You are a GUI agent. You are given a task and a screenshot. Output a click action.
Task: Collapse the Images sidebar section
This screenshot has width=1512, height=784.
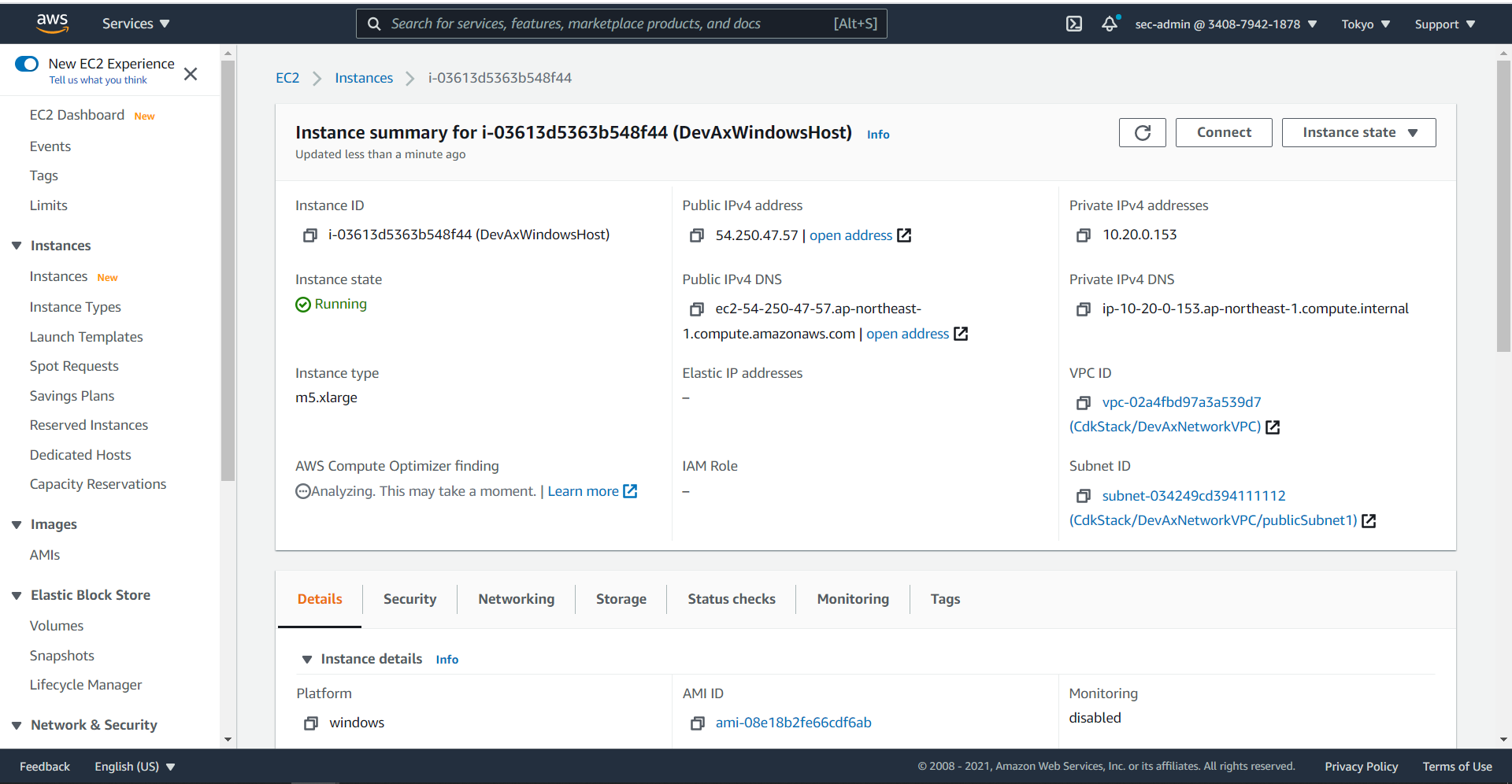coord(17,524)
